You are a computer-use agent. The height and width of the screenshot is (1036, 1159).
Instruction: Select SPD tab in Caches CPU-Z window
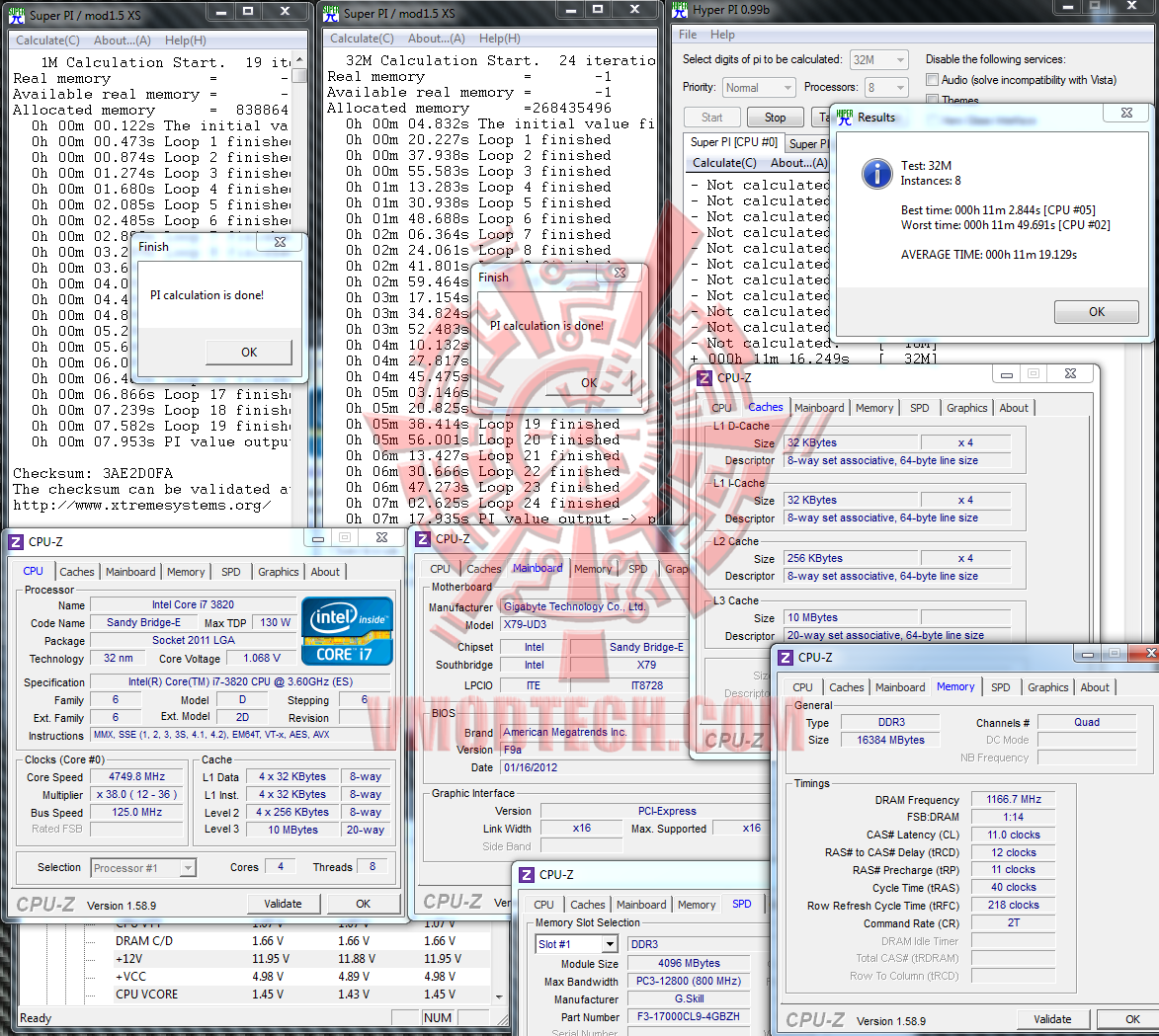[x=920, y=408]
